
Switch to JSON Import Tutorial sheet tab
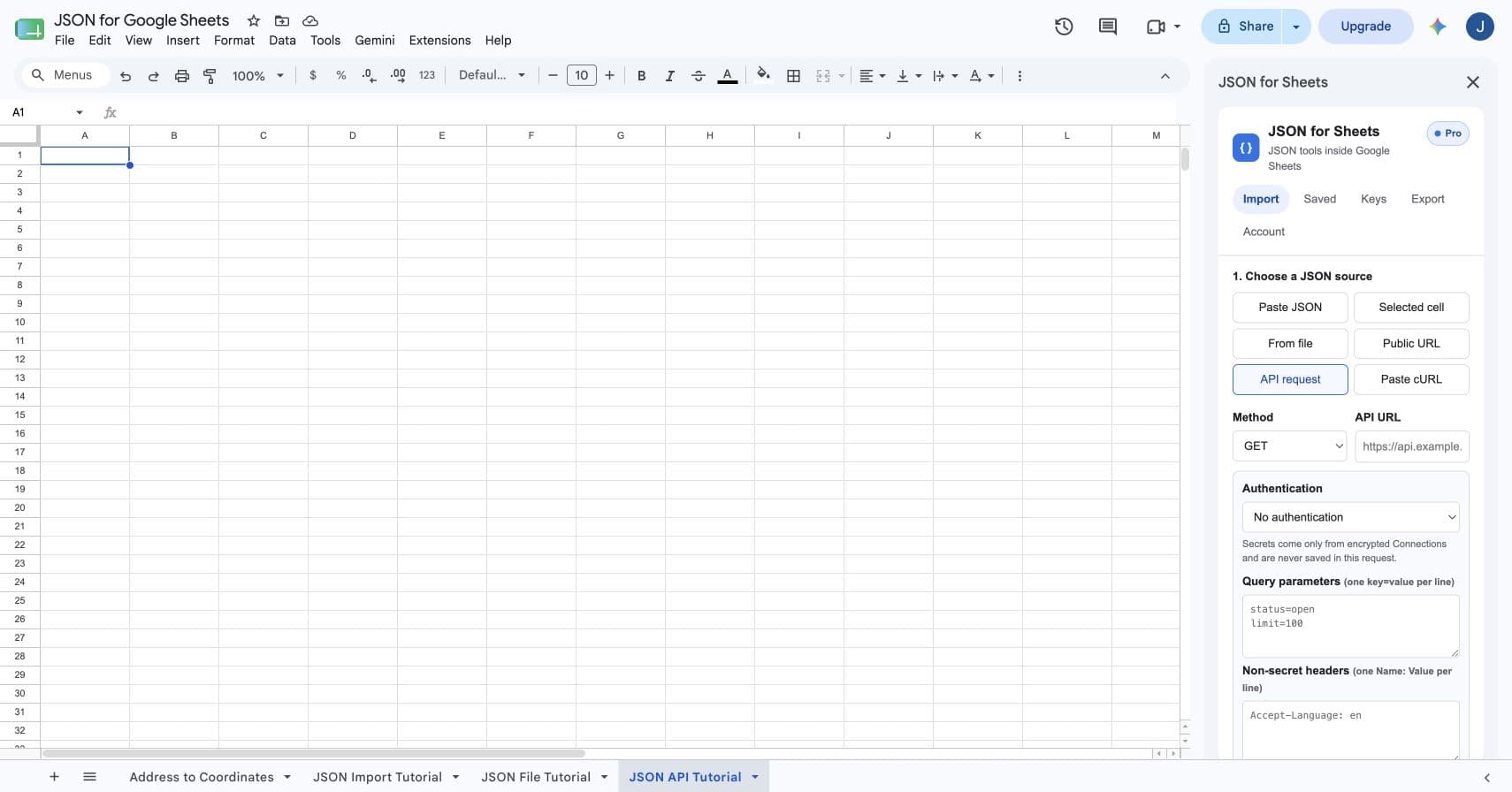coord(378,777)
